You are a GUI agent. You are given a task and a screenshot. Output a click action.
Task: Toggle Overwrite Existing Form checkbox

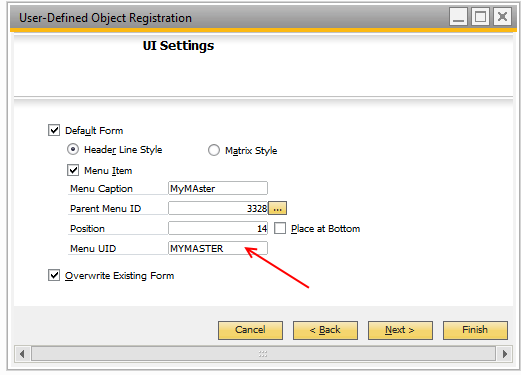(x=54, y=275)
